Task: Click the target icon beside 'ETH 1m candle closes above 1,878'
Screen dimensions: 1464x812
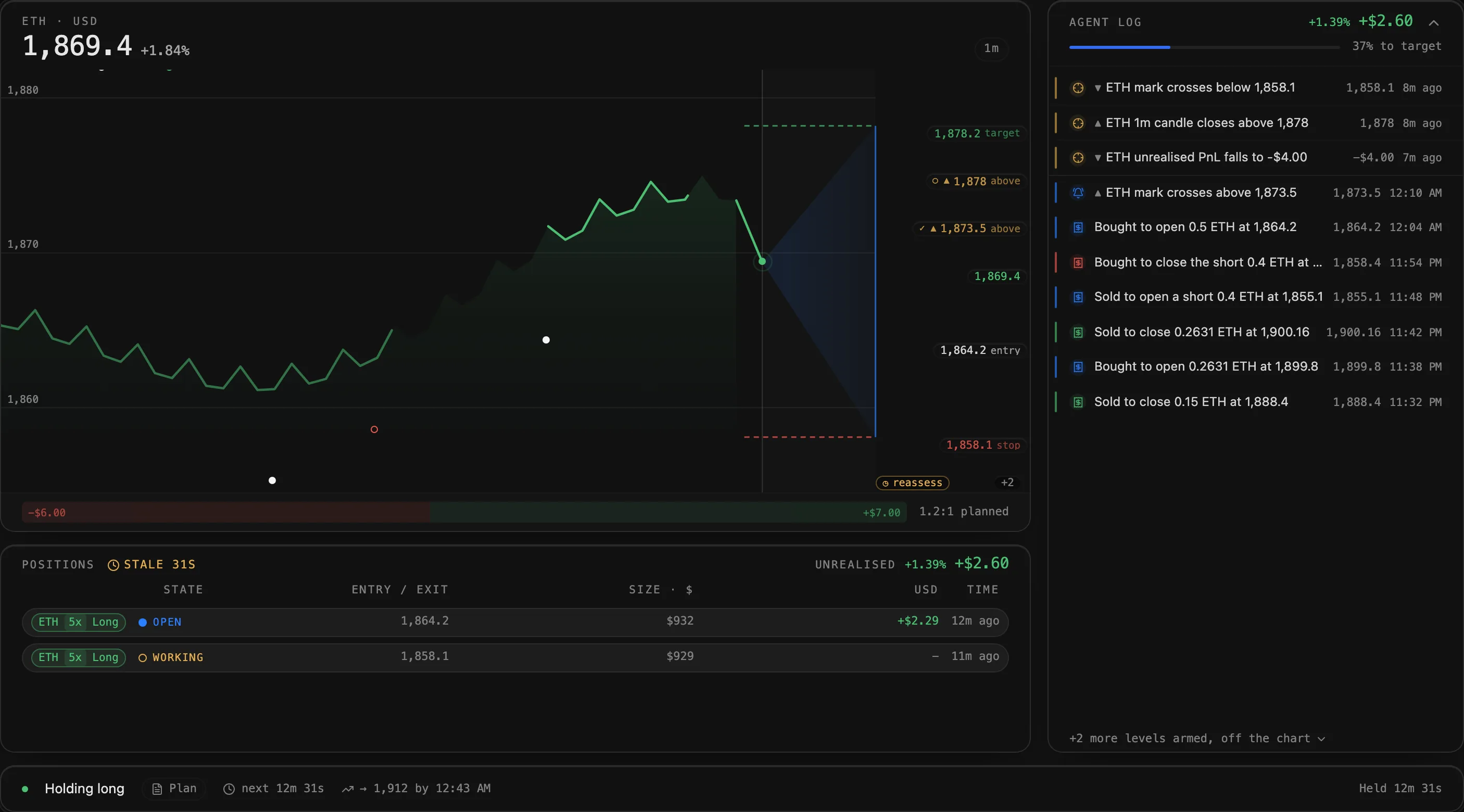Action: [x=1078, y=123]
